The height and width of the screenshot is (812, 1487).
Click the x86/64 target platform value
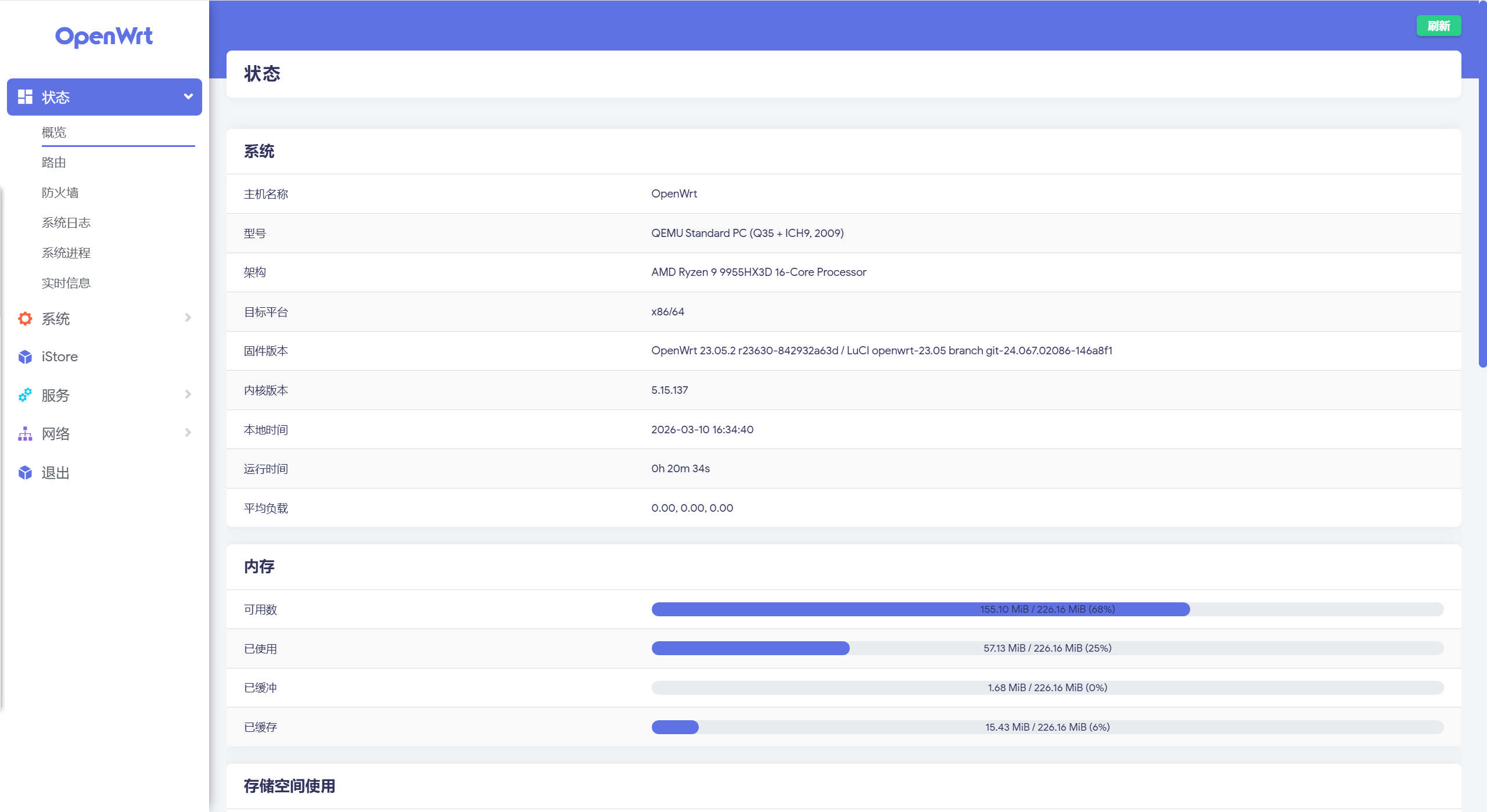click(x=667, y=311)
